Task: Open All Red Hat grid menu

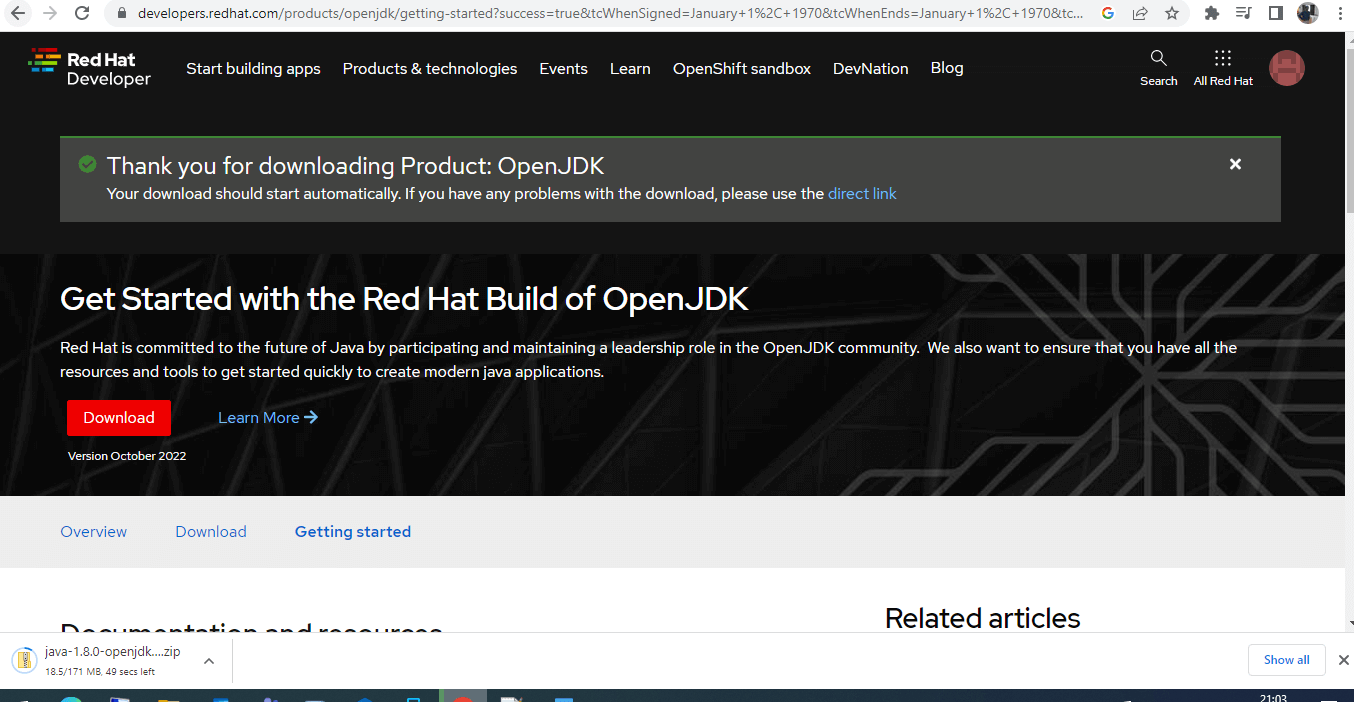Action: (x=1223, y=67)
